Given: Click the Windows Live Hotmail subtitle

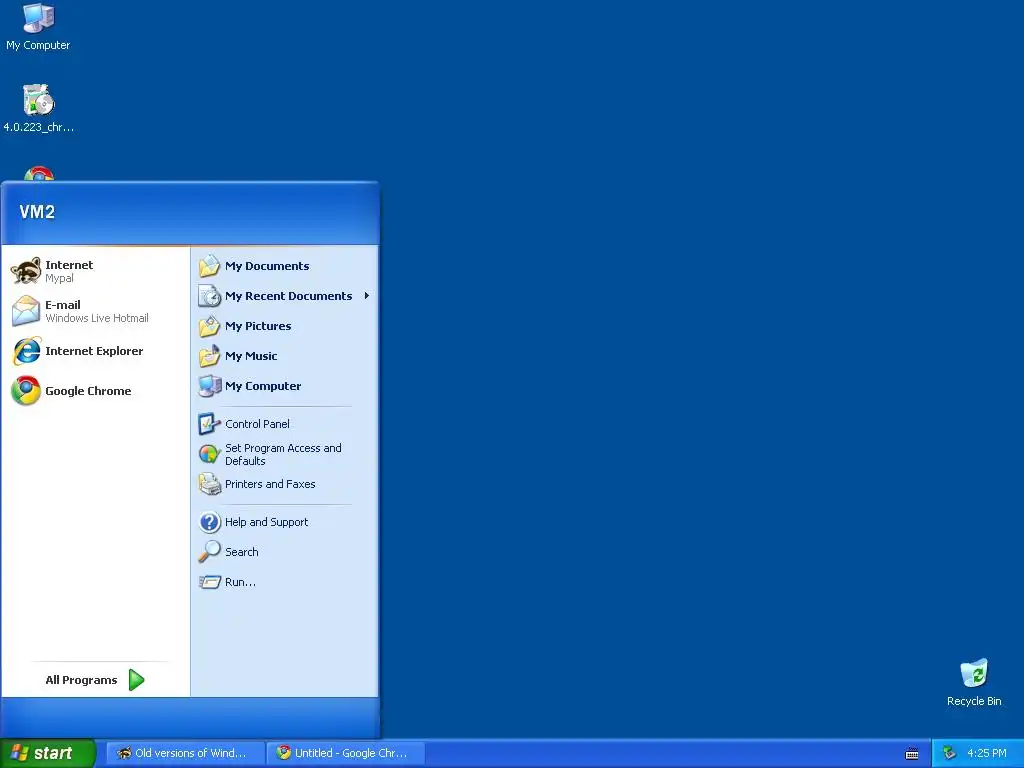Looking at the screenshot, I should point(97,318).
